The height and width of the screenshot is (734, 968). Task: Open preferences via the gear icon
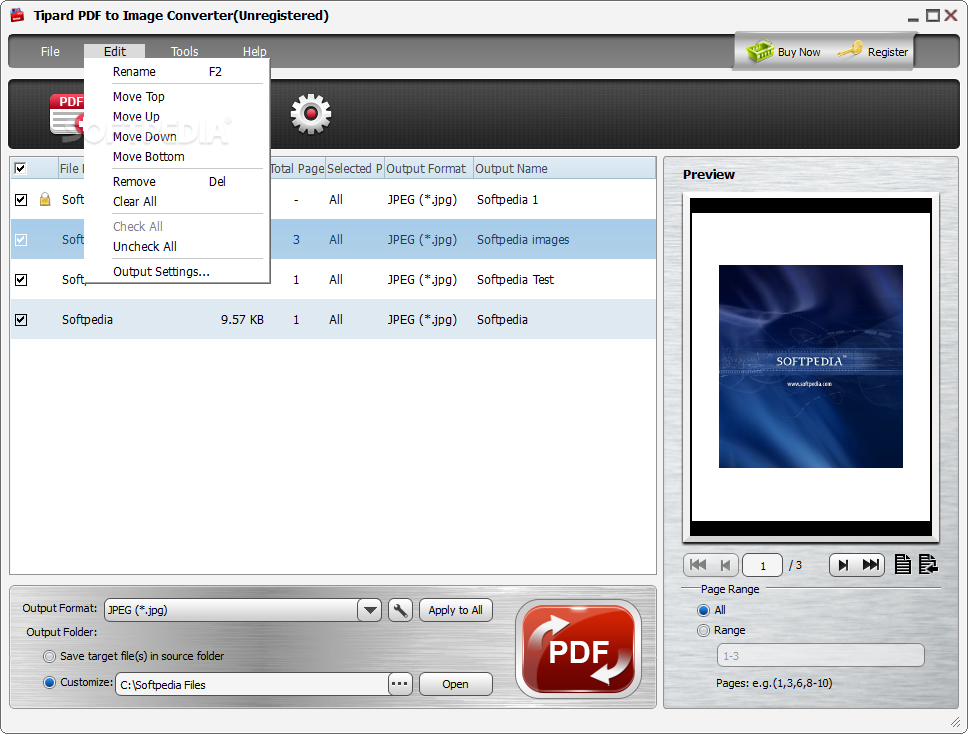point(311,114)
